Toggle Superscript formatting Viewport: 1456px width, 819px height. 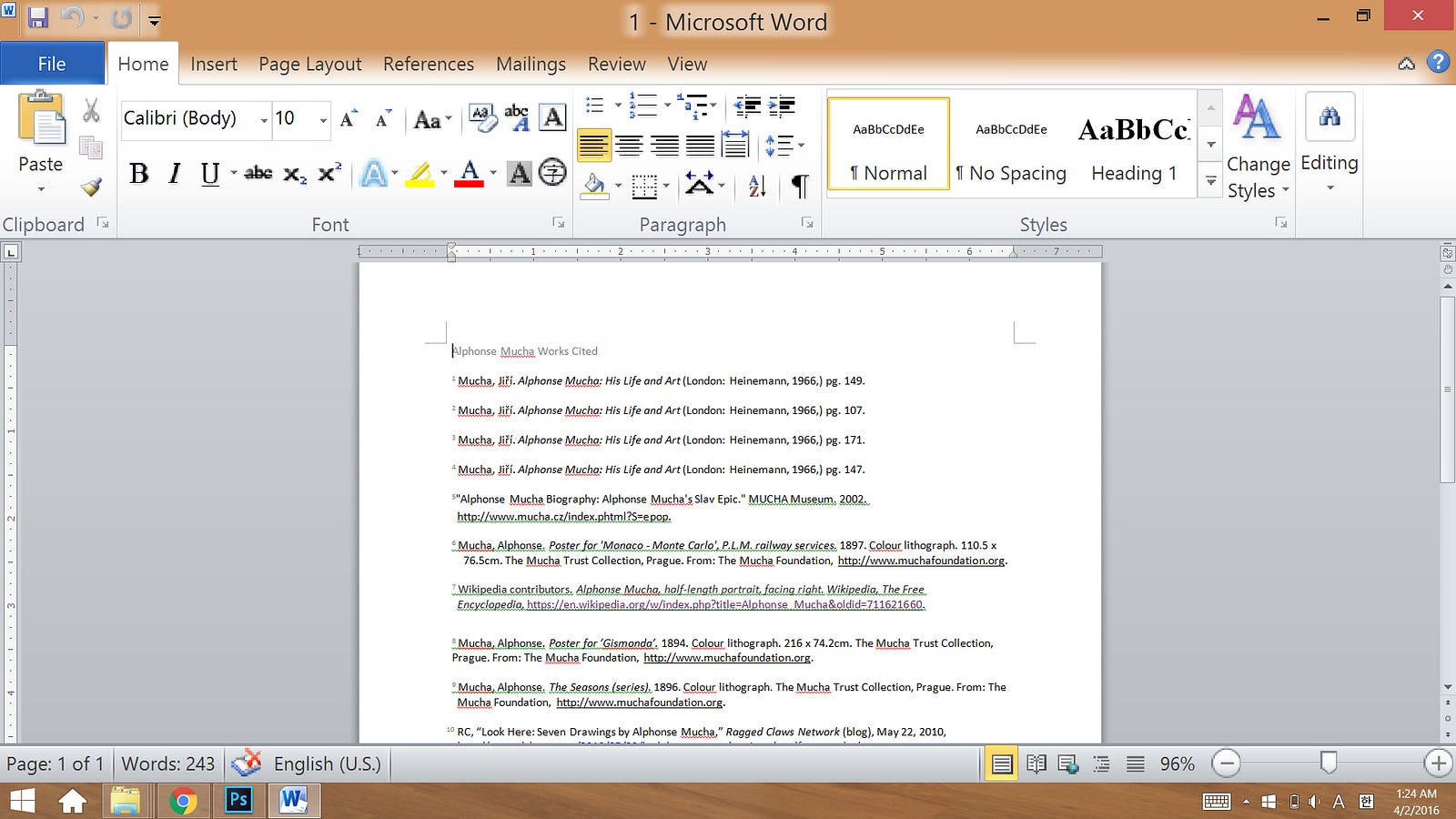coord(329,172)
